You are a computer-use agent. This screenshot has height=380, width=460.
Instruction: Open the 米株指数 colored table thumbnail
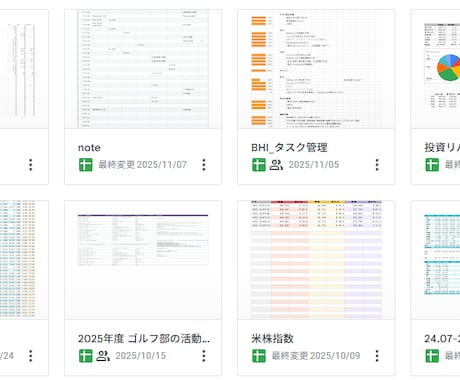tap(316, 260)
